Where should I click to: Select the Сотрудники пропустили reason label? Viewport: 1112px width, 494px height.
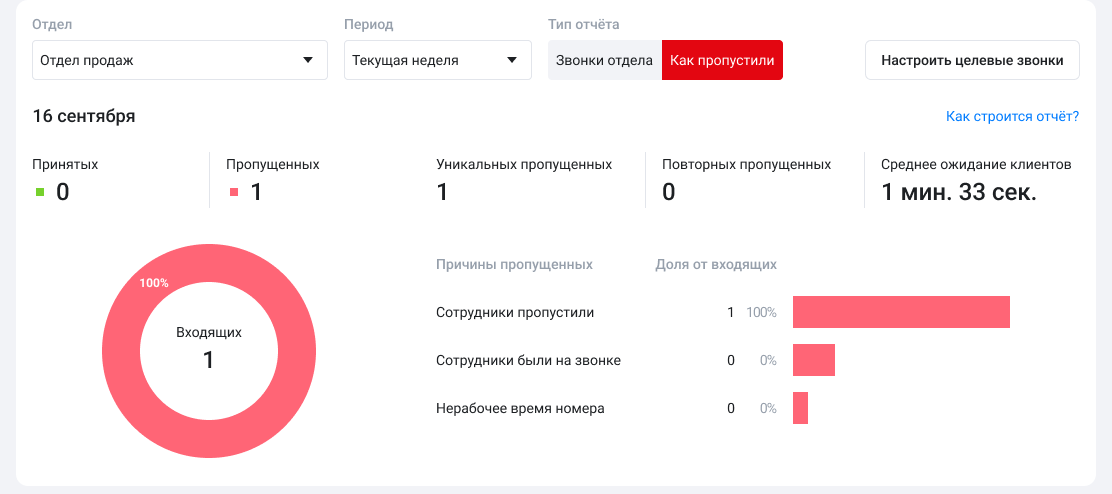click(515, 312)
